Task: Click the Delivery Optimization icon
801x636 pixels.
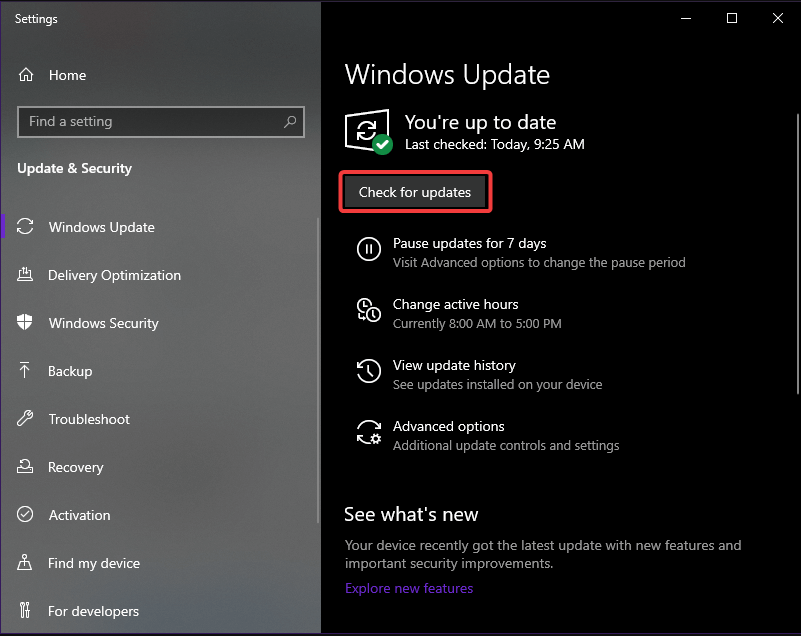Action: click(25, 274)
